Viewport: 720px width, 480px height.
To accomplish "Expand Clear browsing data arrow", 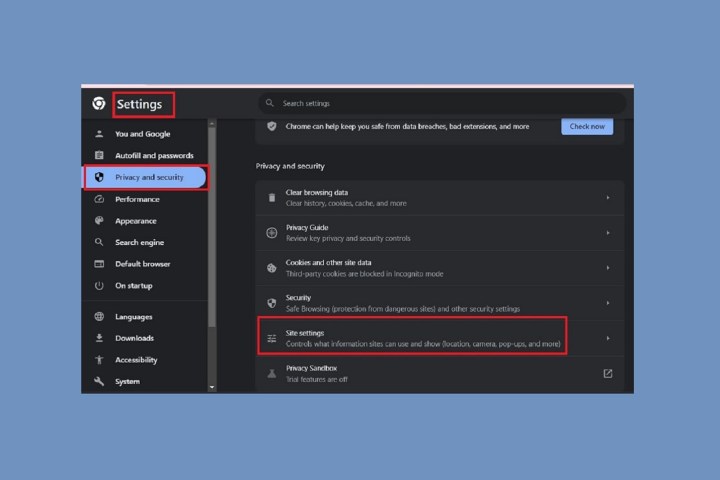I will (x=608, y=198).
